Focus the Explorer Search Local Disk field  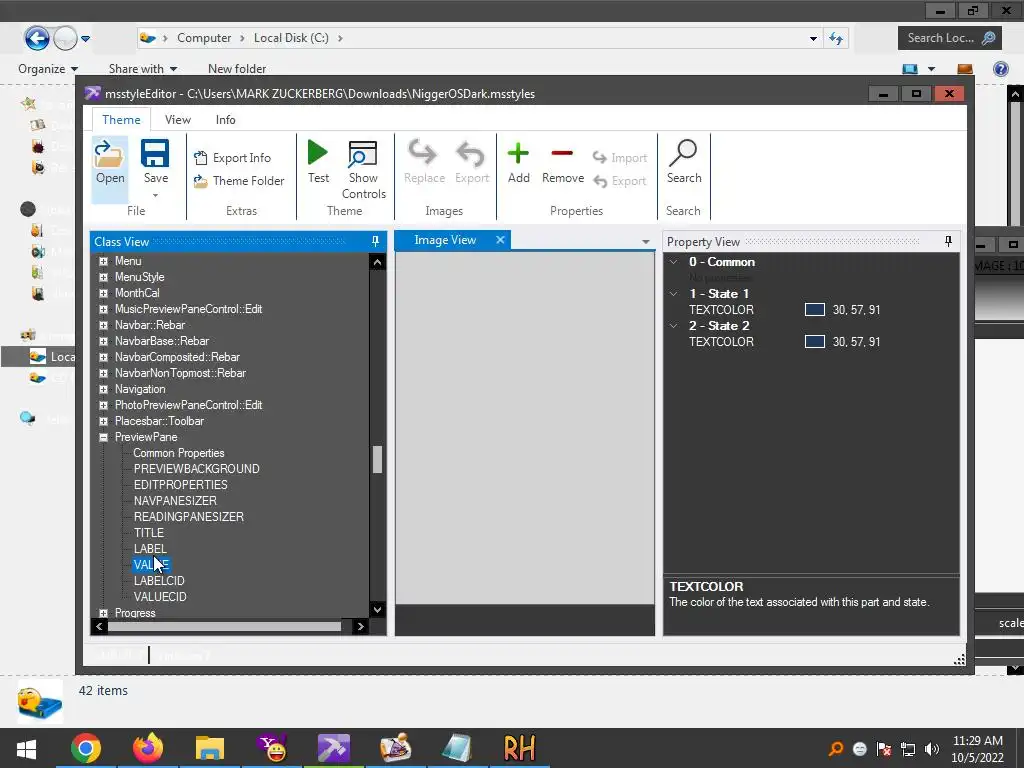(950, 38)
